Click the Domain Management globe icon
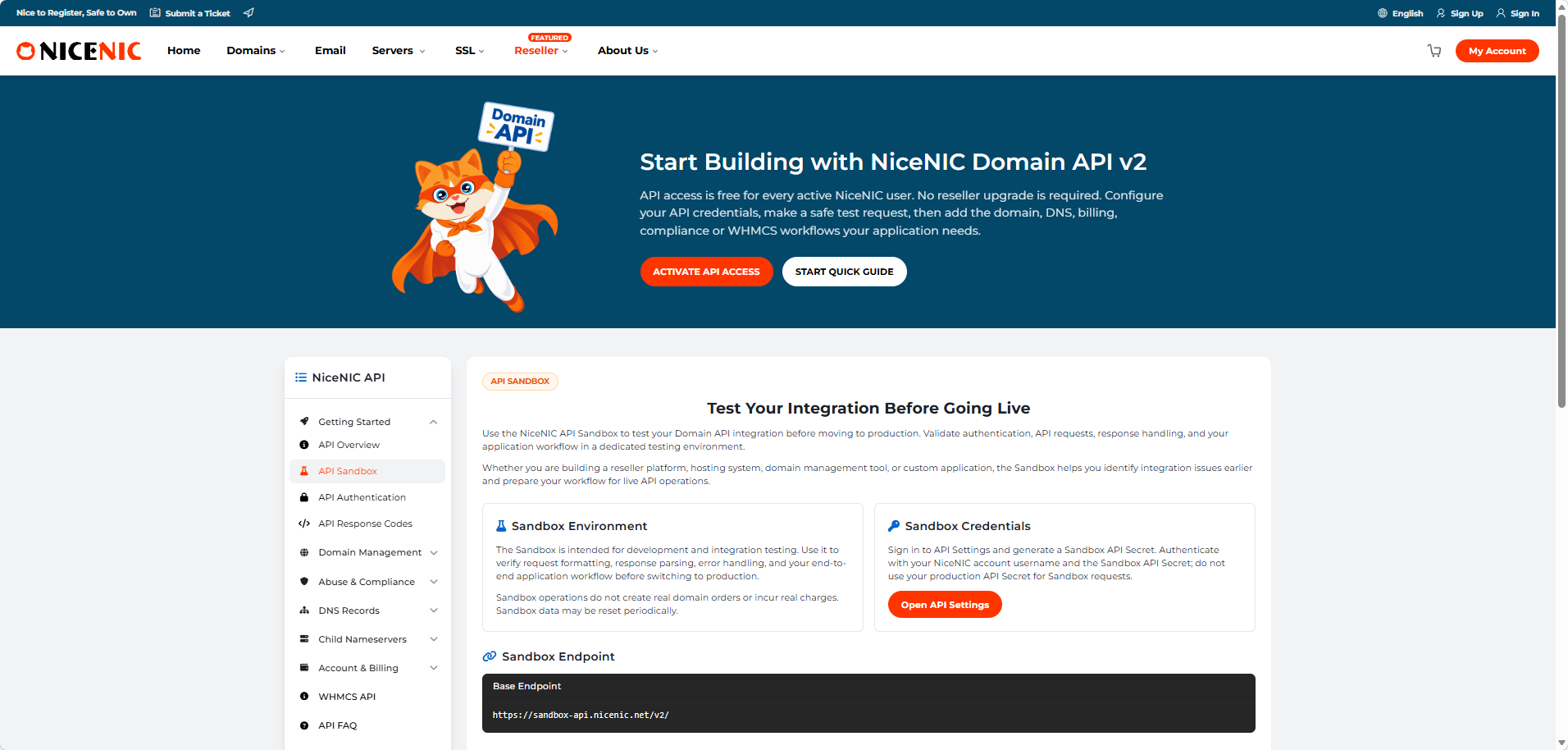Image resolution: width=1568 pixels, height=750 pixels. click(x=304, y=552)
